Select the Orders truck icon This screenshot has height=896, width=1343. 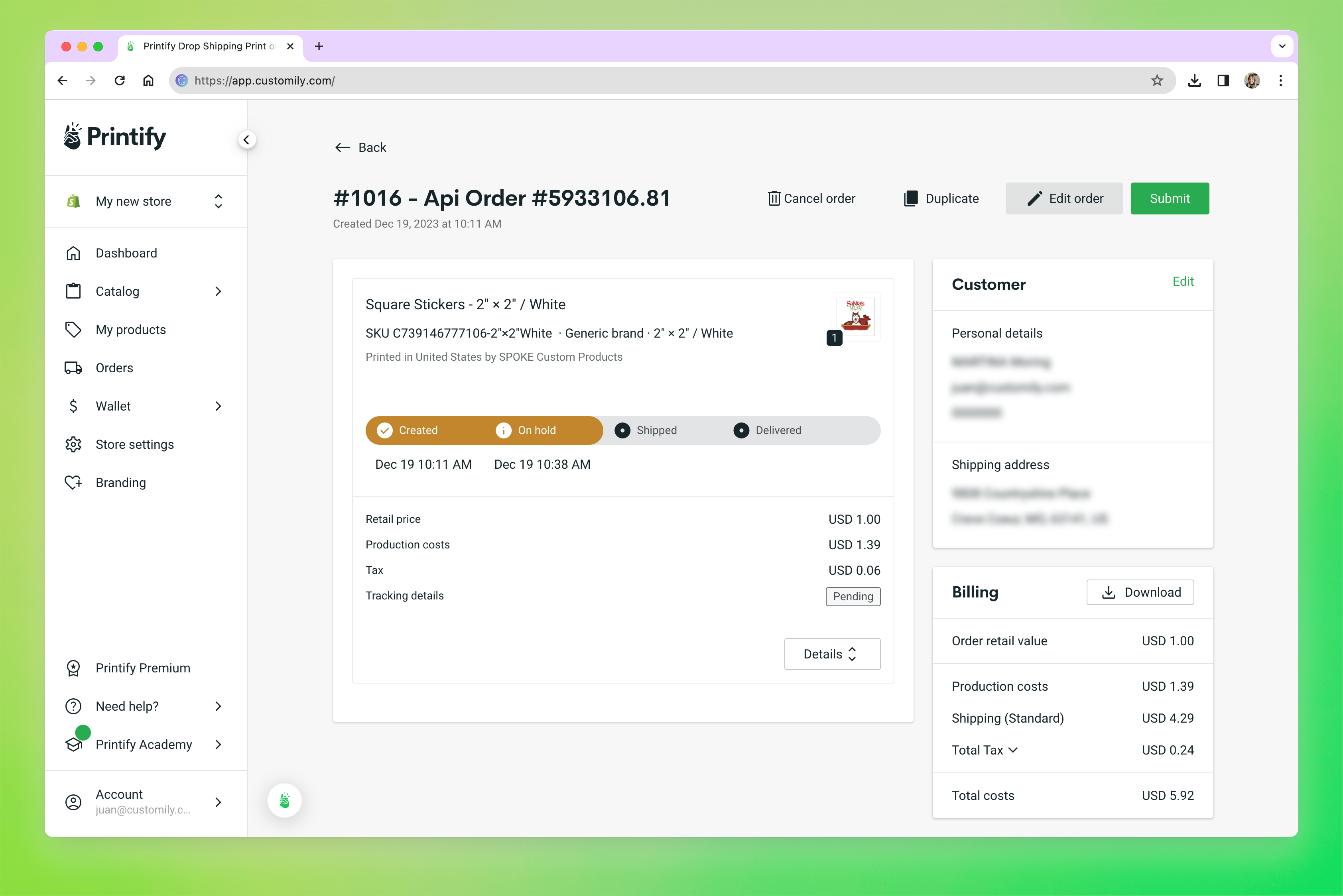coord(73,367)
